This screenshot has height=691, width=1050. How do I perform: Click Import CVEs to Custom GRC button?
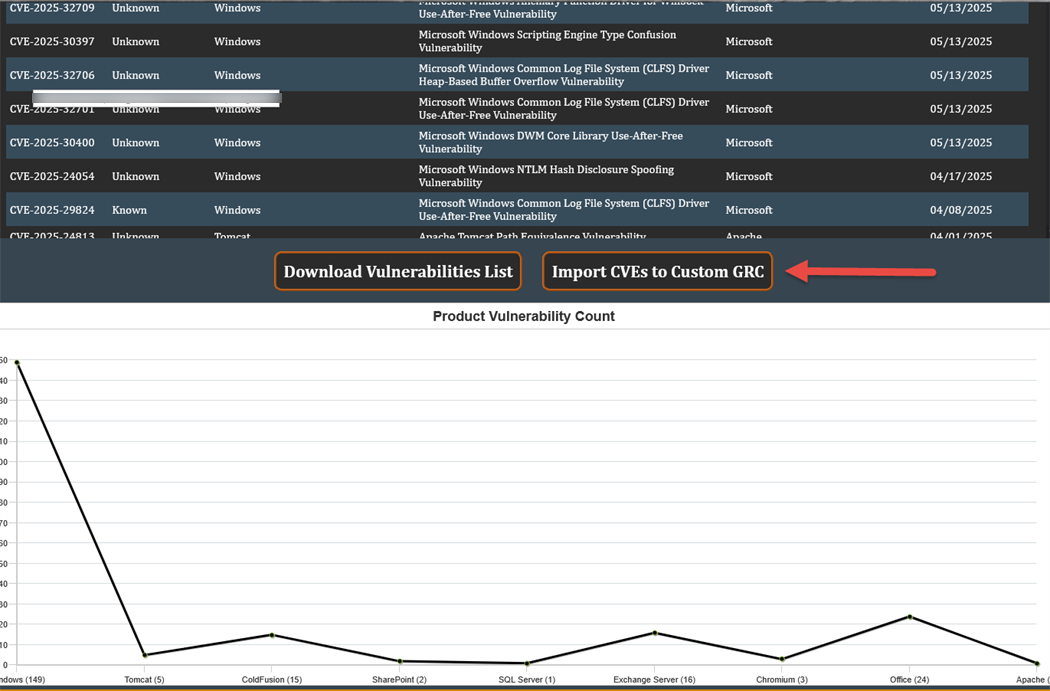(x=658, y=271)
